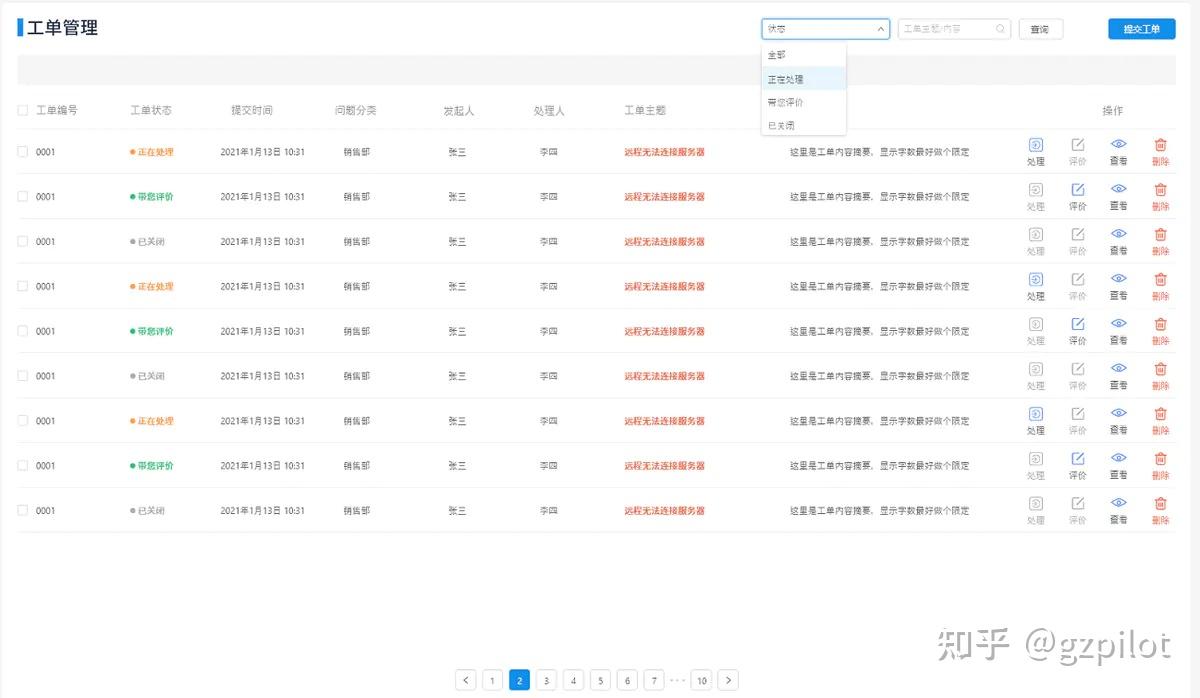Click the 删除 trash icon in the first row
1200x698 pixels.
(1160, 145)
